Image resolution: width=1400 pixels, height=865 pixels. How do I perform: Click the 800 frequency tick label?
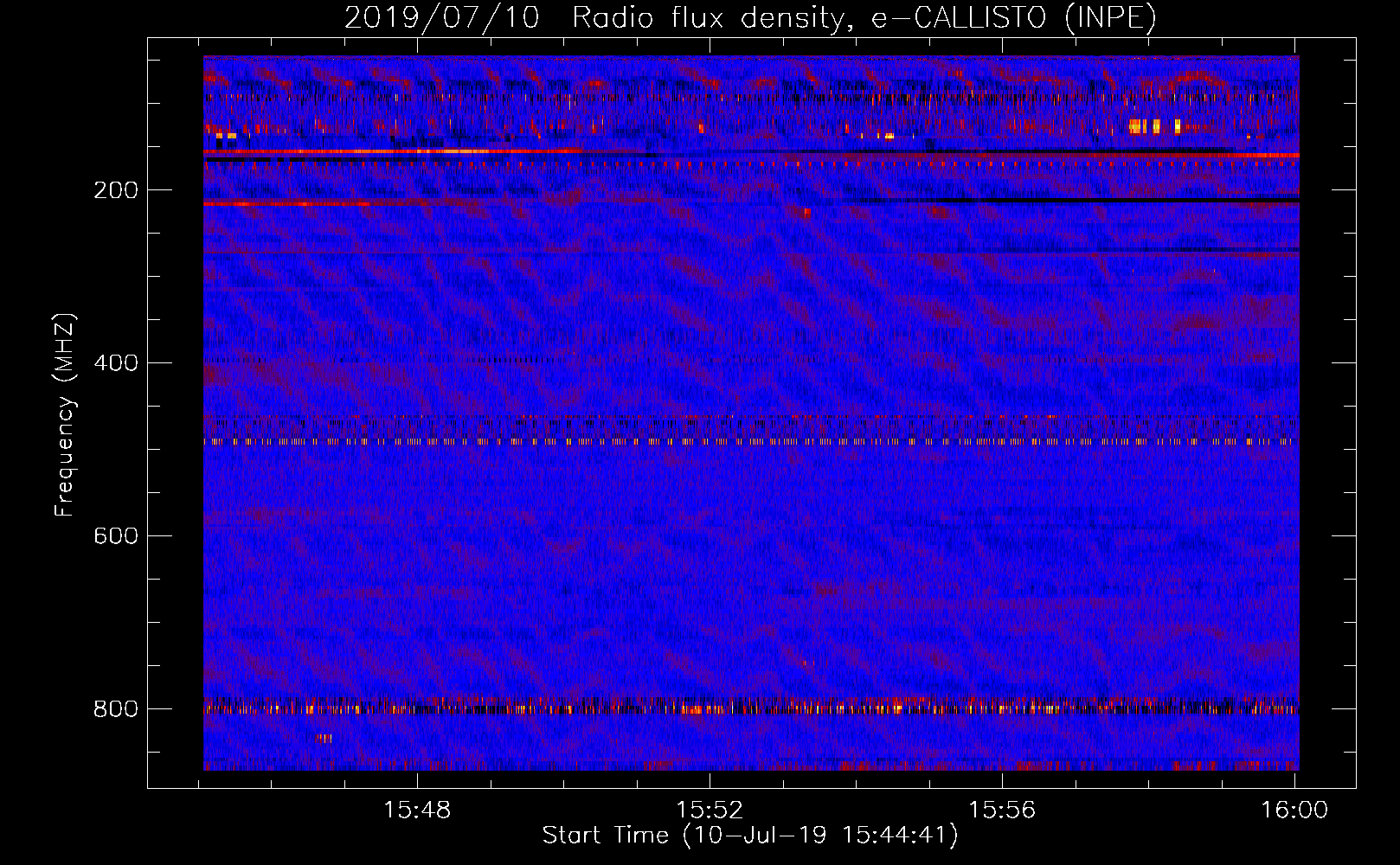click(116, 709)
